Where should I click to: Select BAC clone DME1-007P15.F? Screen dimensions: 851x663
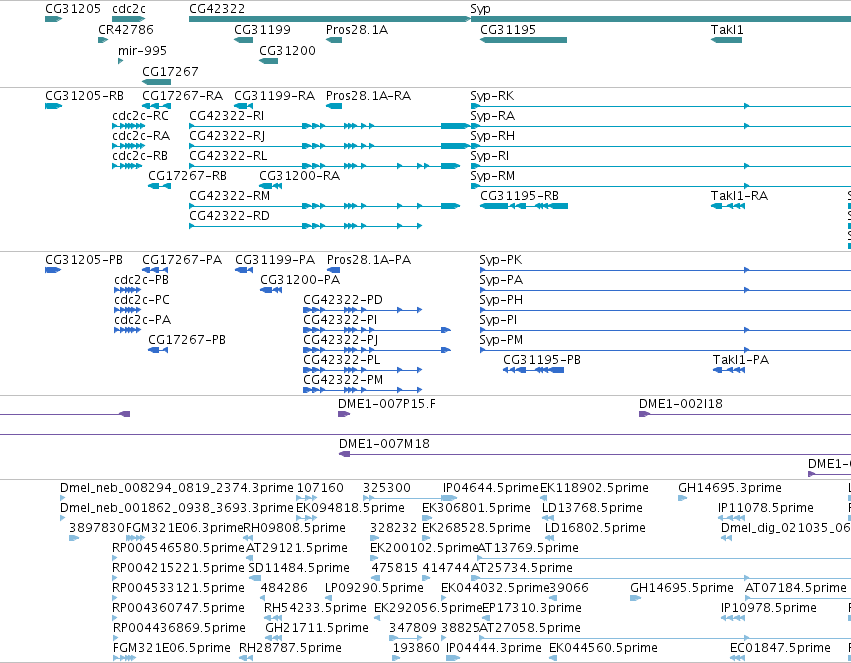coord(386,404)
